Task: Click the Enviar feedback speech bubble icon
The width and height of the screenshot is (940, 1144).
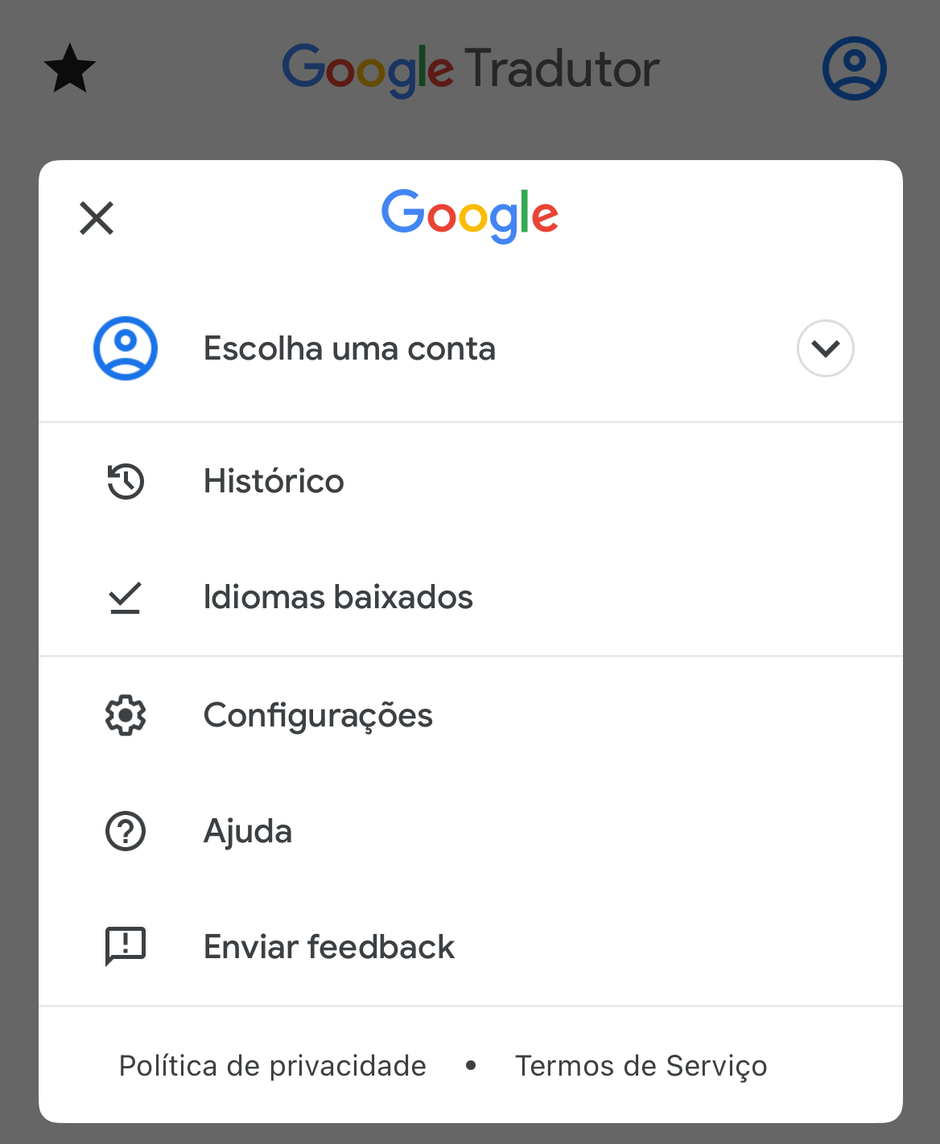Action: tap(125, 947)
